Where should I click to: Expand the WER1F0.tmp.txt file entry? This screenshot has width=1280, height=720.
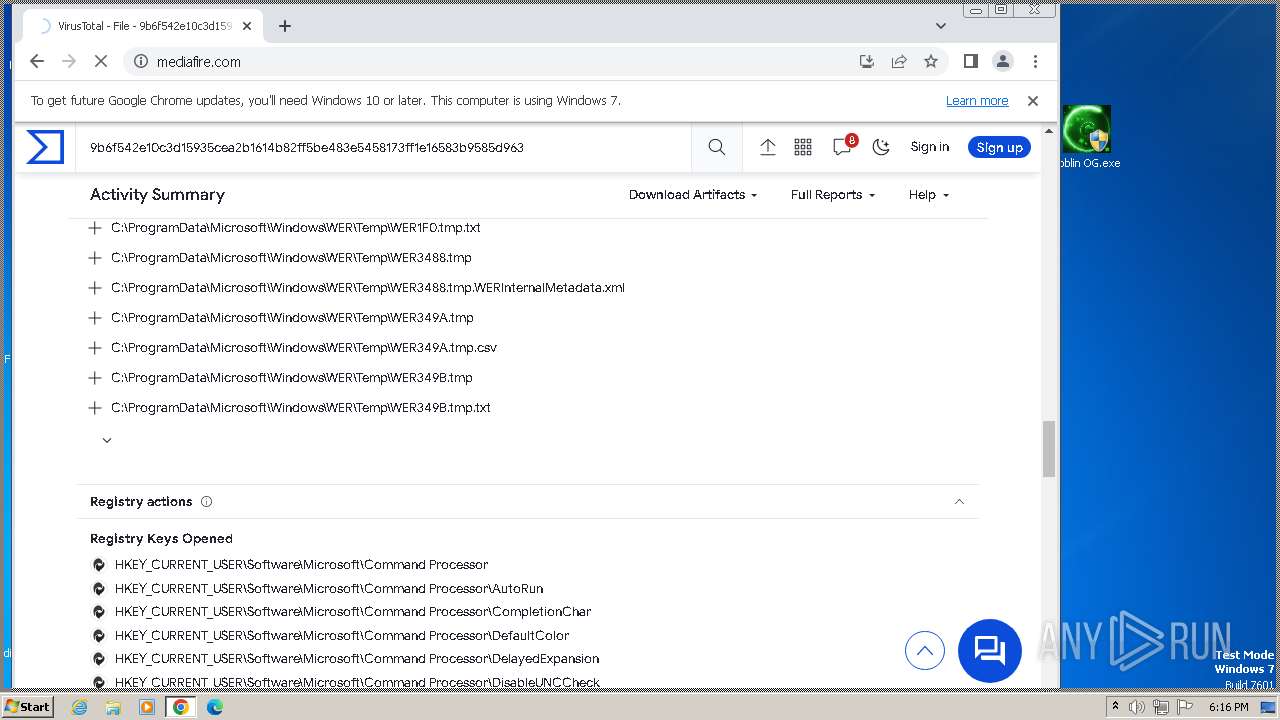point(95,228)
